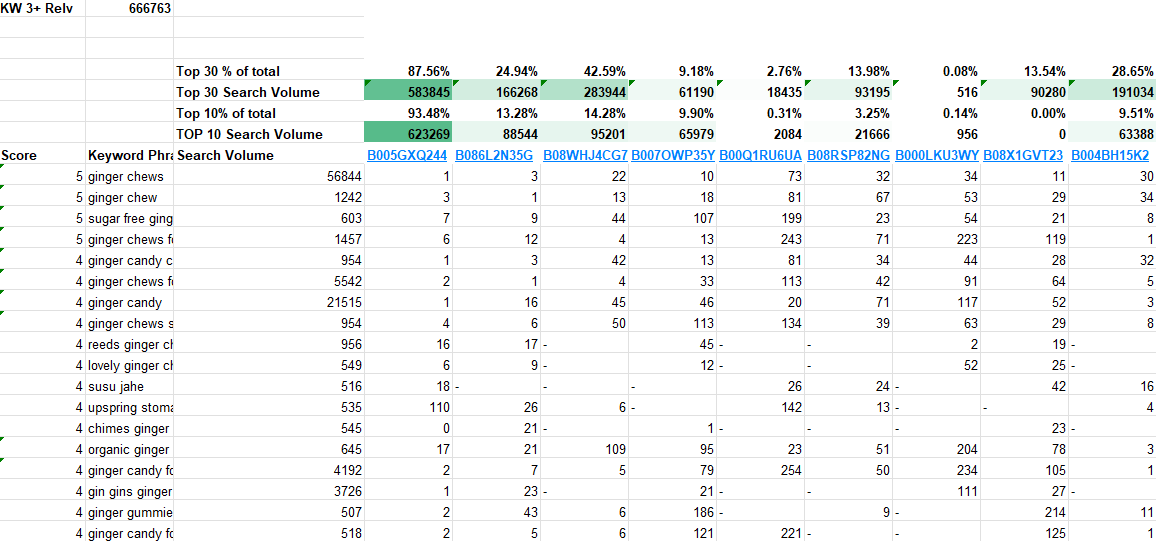
Task: Select the Search Volume column header
Action: [269, 156]
